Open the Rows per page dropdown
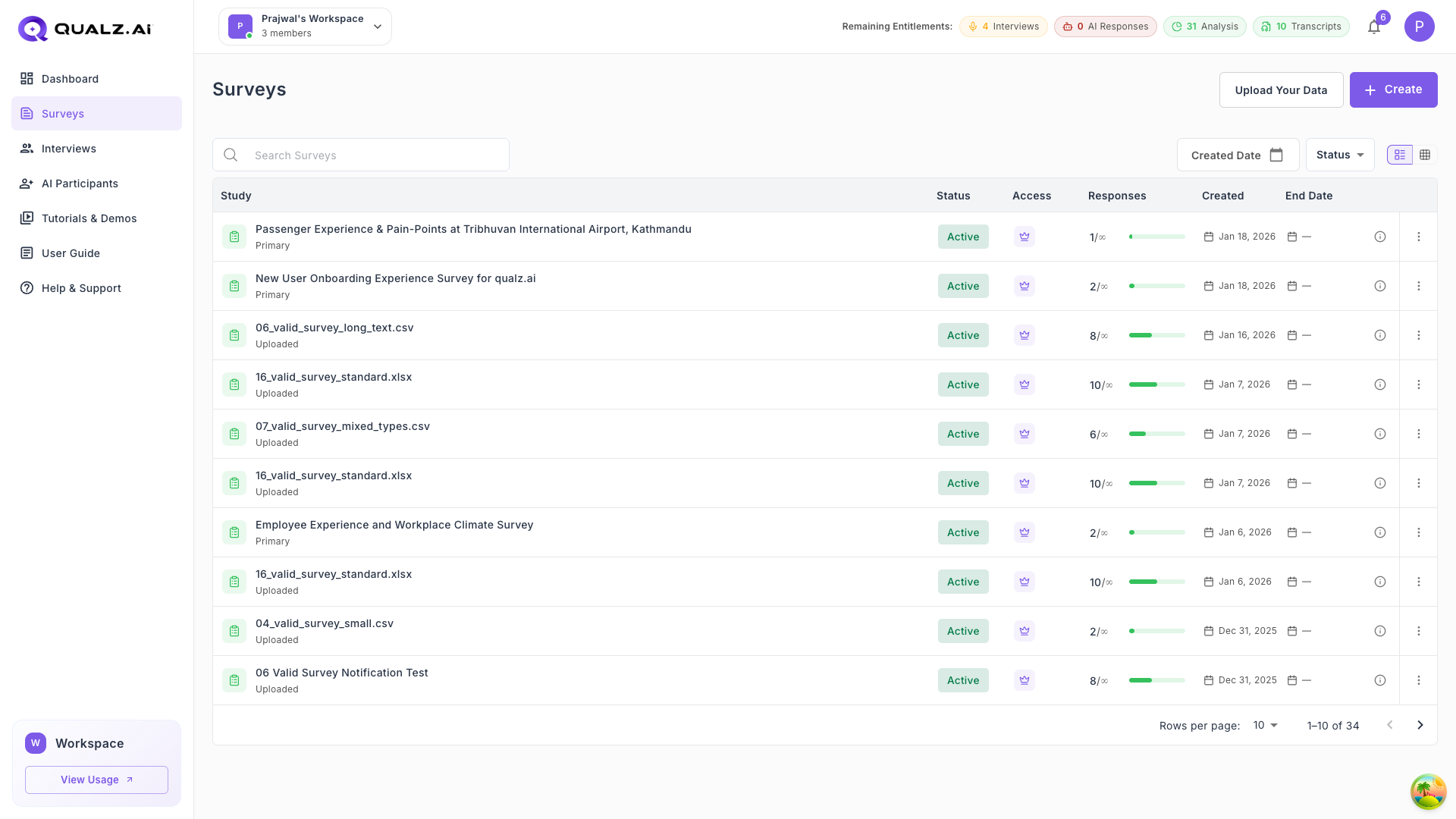Screen dimensions: 1456x819 [1263, 725]
